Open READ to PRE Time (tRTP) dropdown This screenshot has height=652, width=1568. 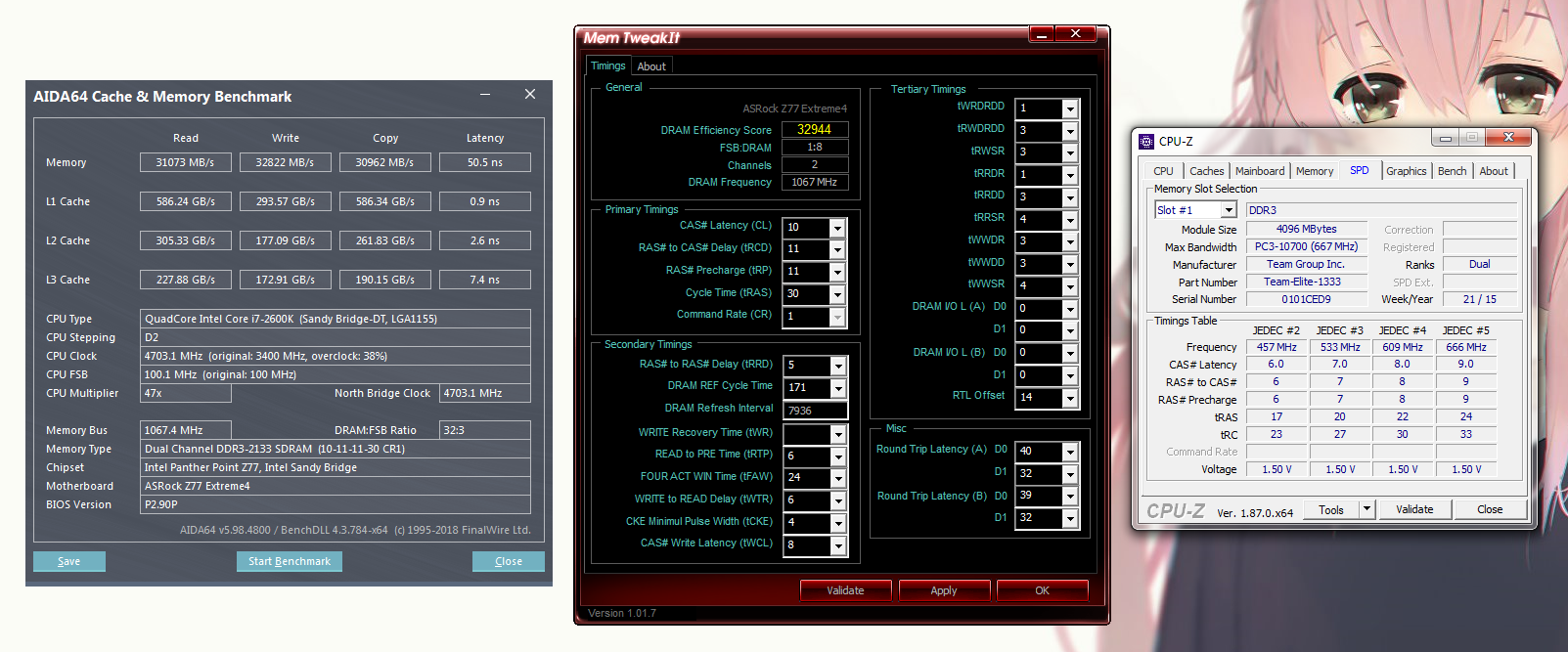point(838,456)
